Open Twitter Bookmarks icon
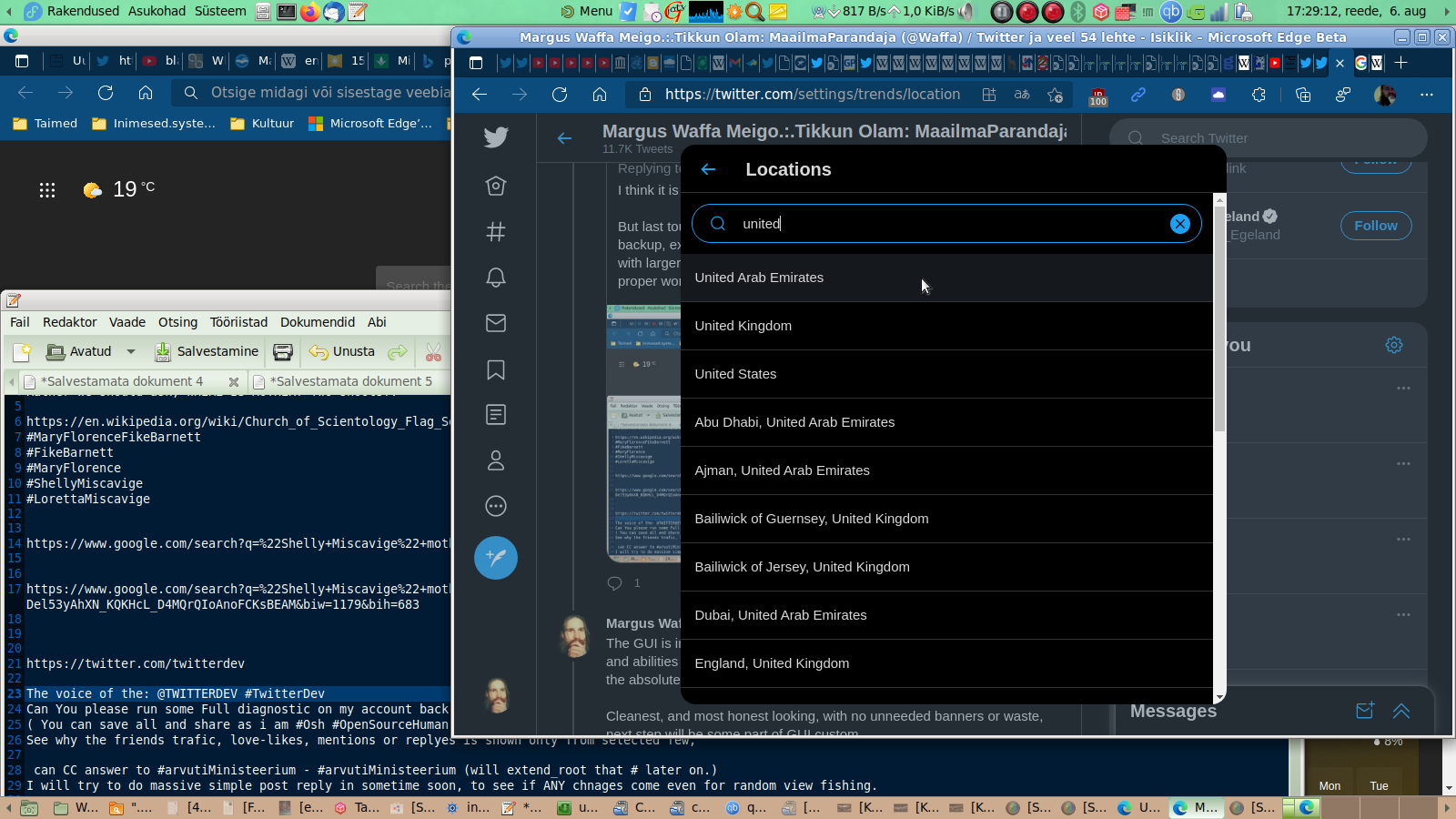This screenshot has width=1456, height=819. 496,369
